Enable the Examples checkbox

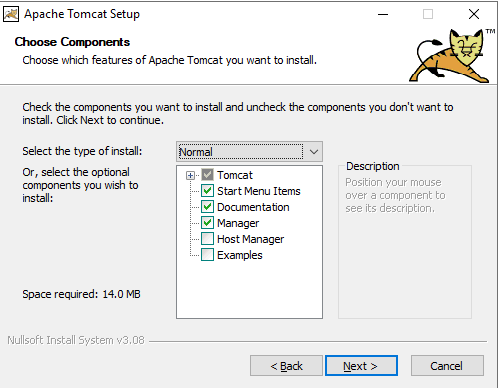(x=207, y=255)
